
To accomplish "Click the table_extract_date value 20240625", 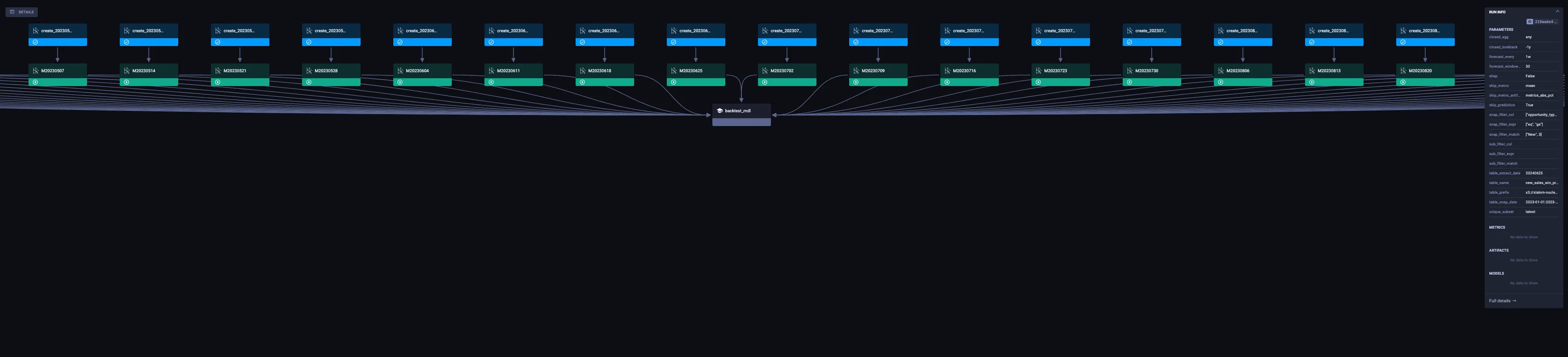I will pos(1534,173).
